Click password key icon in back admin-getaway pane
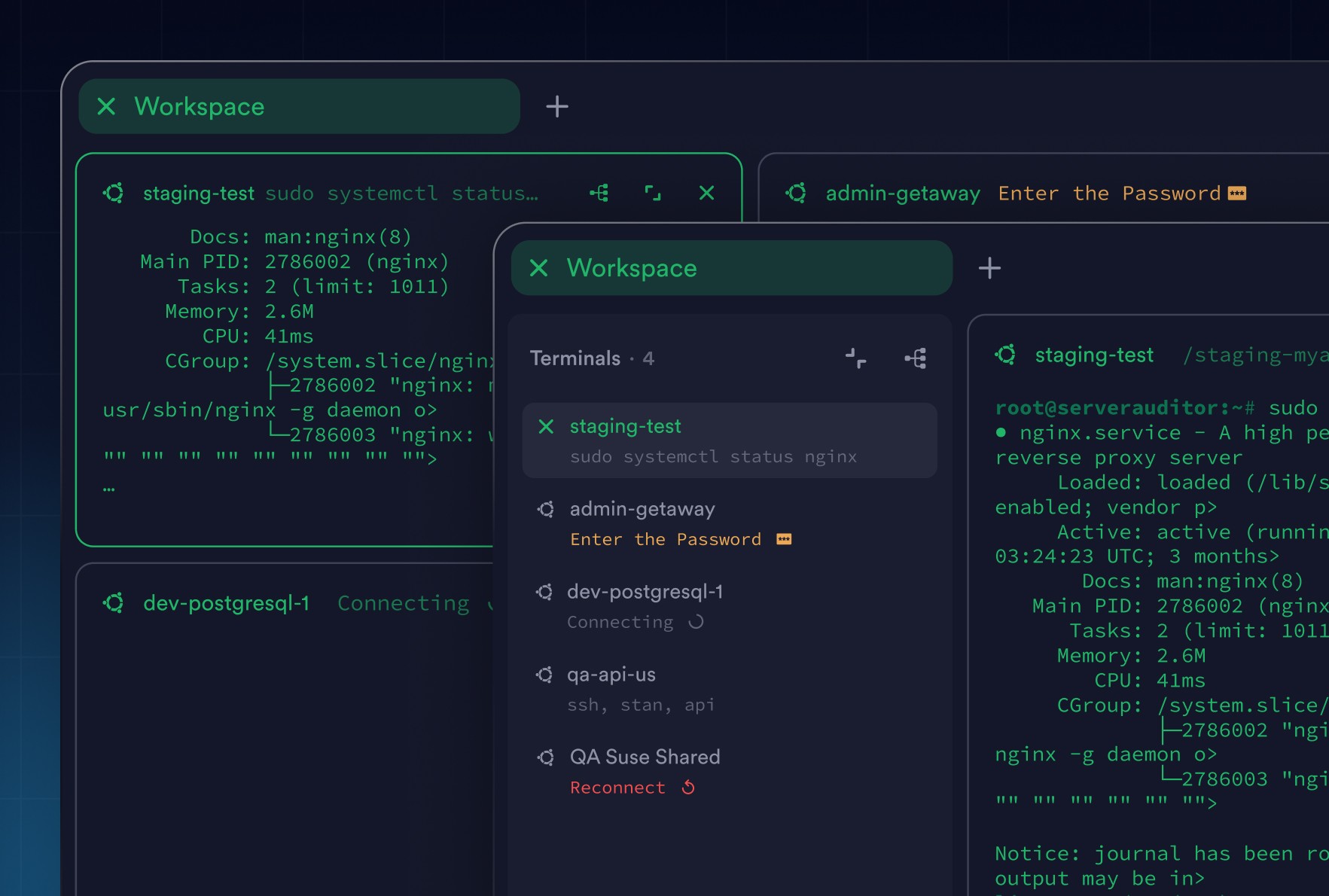The height and width of the screenshot is (896, 1329). pos(1237,194)
